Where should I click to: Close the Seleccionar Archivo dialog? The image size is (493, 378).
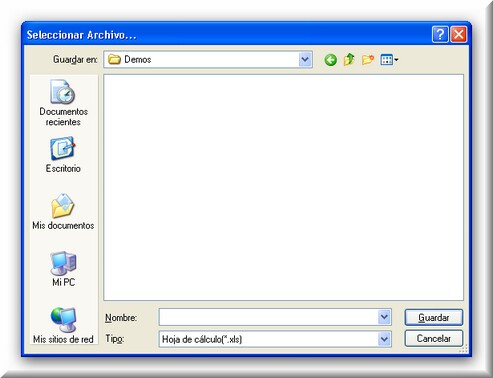coord(459,34)
